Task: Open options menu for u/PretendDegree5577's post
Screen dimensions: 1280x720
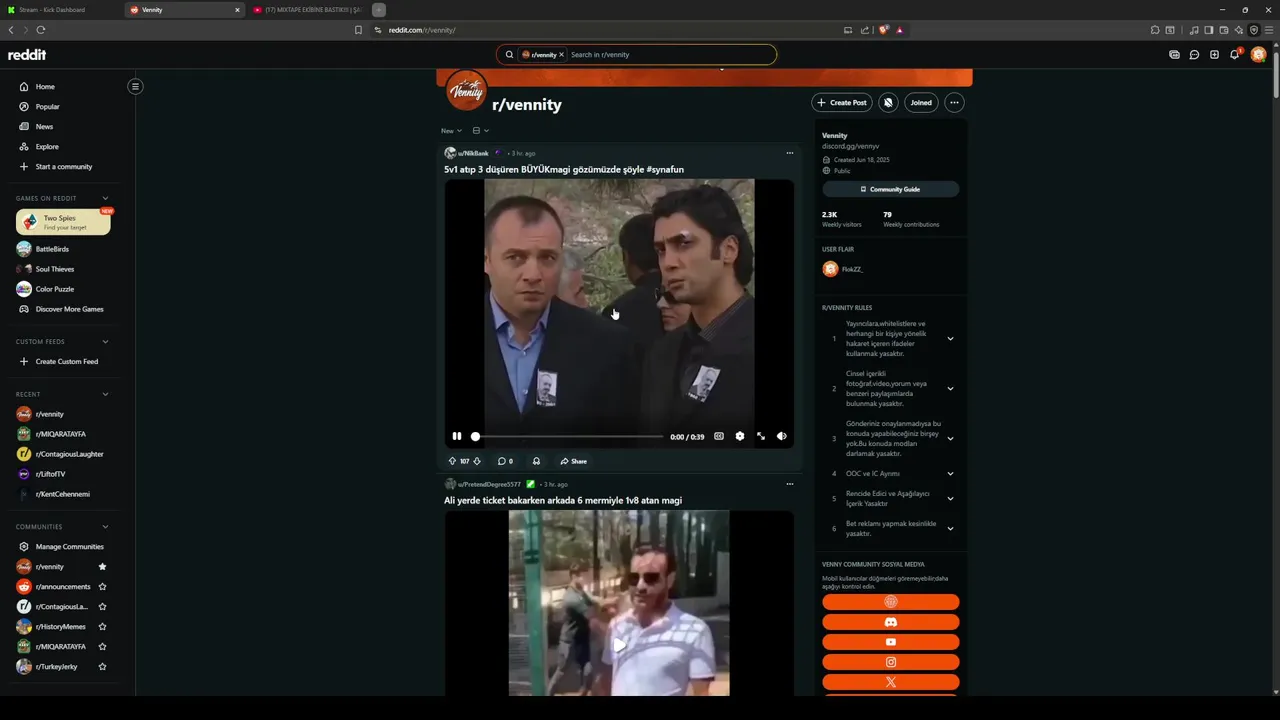Action: point(789,484)
